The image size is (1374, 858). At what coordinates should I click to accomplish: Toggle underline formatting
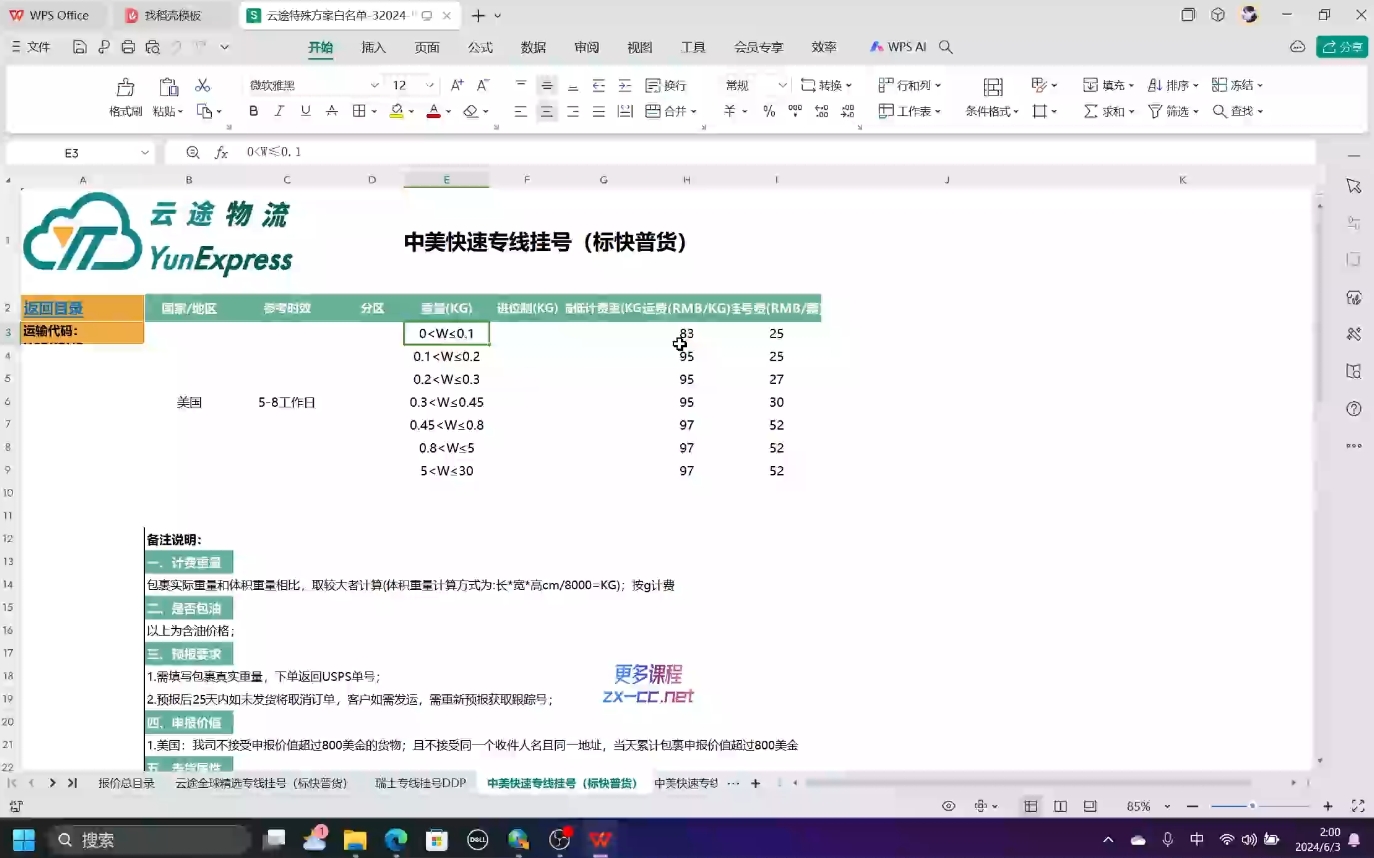tap(305, 112)
